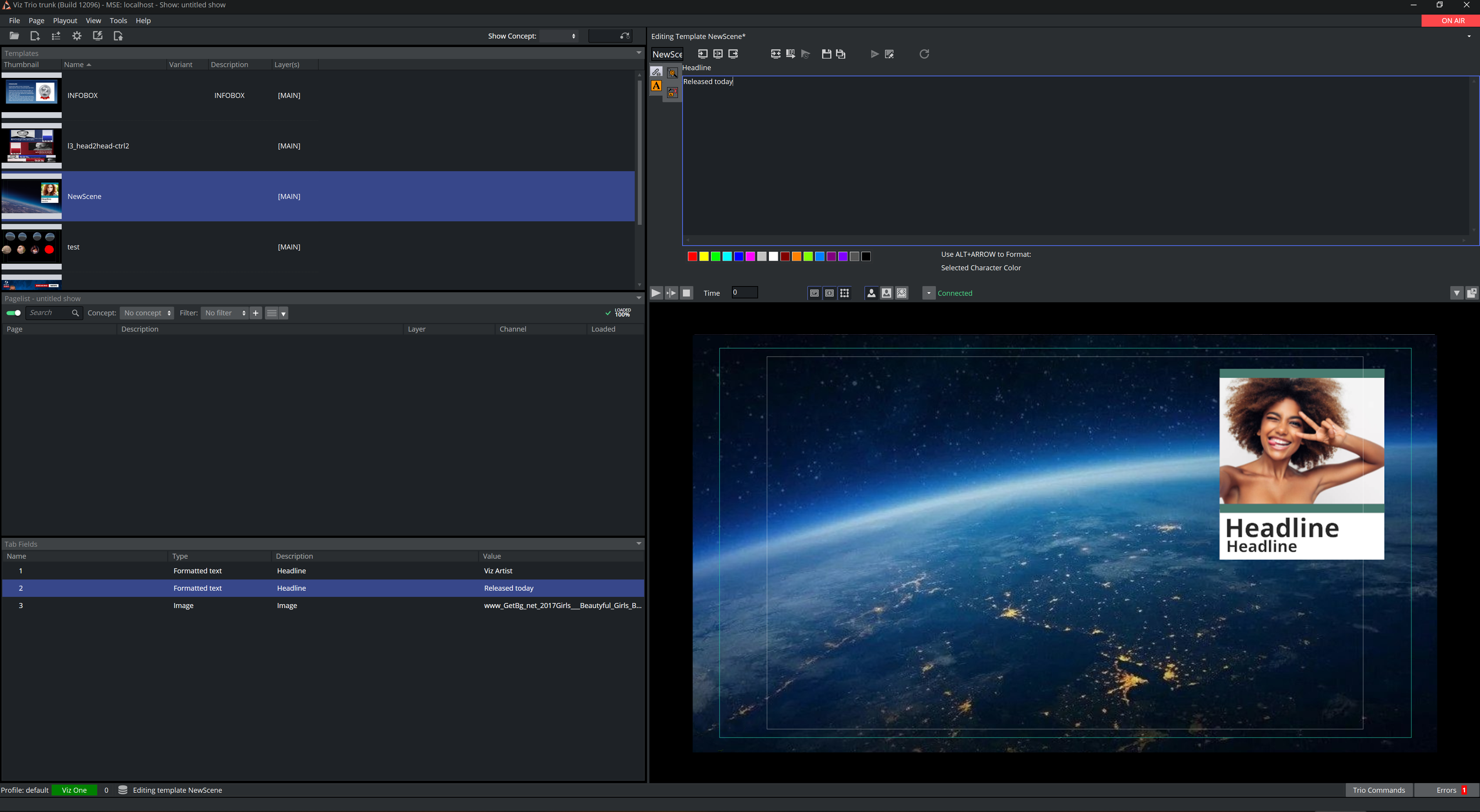
Task: Click the Trio Commands button
Action: (x=1378, y=790)
